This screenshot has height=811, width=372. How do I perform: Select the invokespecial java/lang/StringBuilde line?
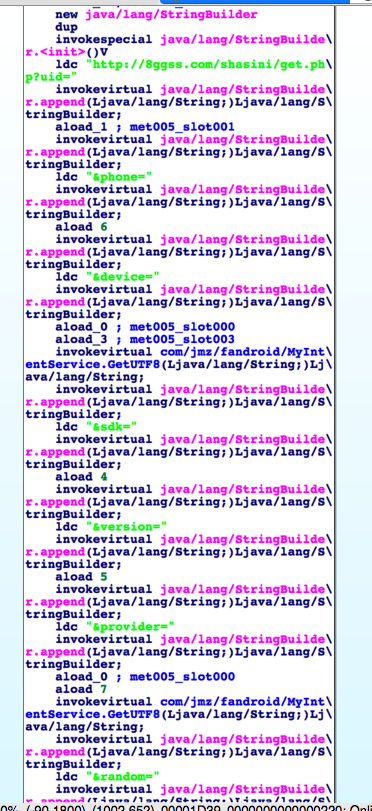tap(194, 39)
